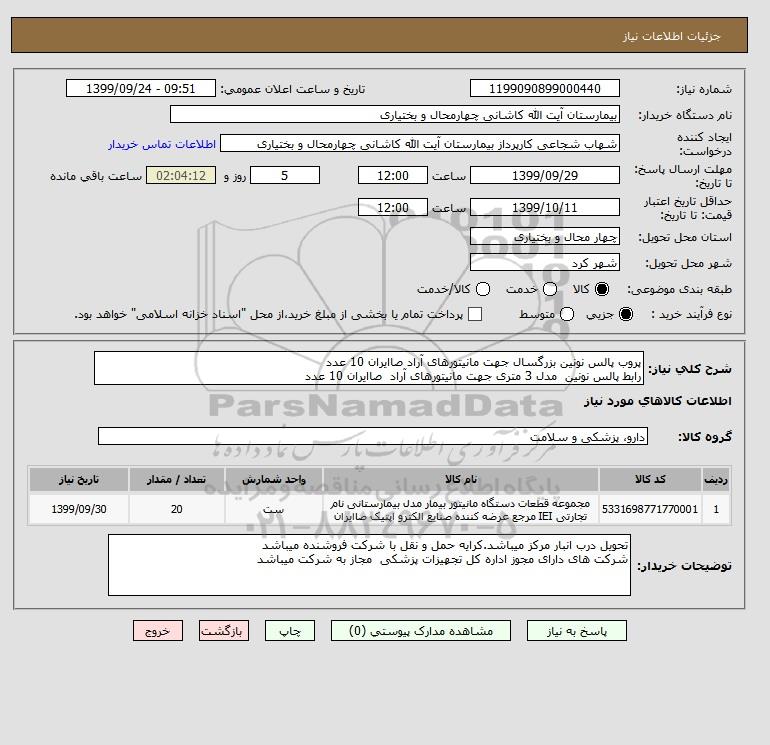Click the delivery province field چهار محال و بختیاری
Screen dimensions: 770x745
pyautogui.click(x=545, y=237)
